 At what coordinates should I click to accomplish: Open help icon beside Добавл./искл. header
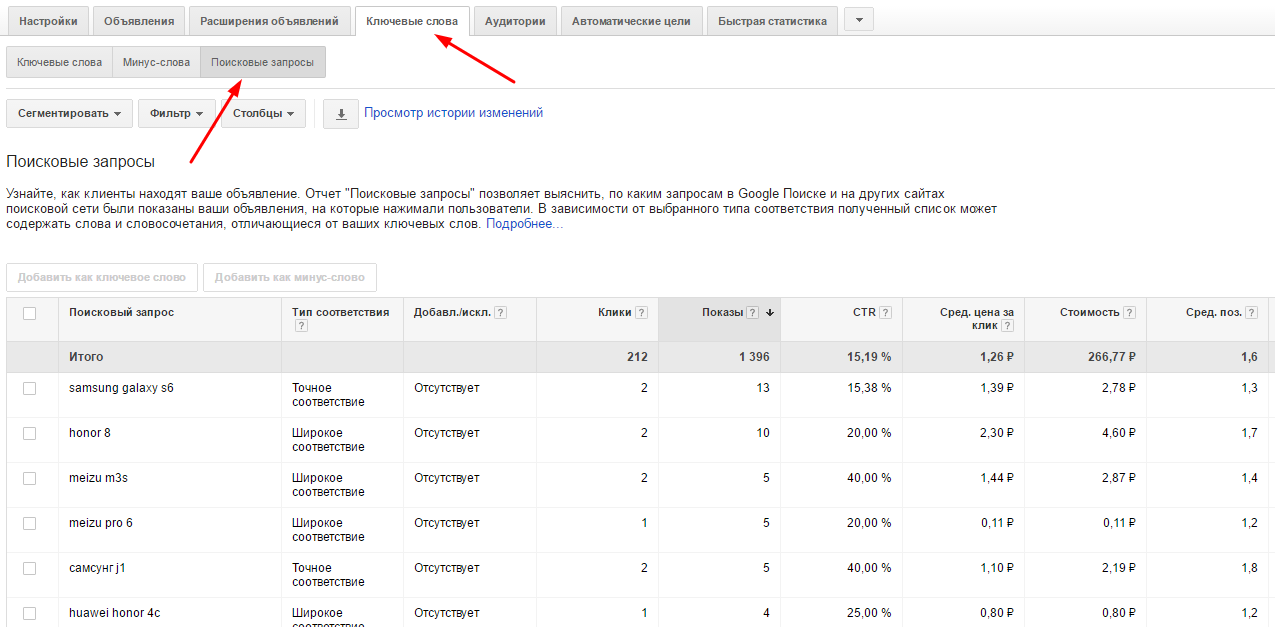coord(500,312)
